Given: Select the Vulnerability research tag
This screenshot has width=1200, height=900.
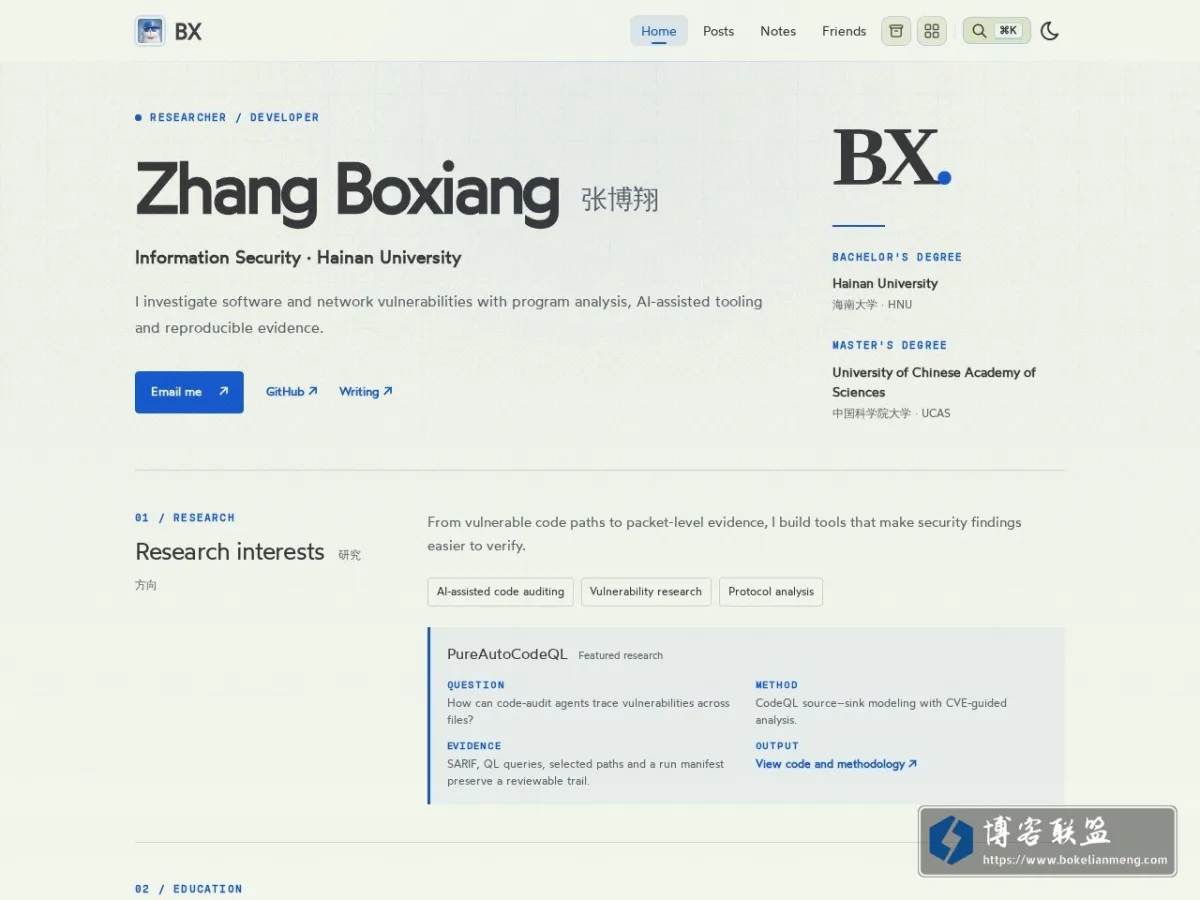Looking at the screenshot, I should [x=646, y=592].
